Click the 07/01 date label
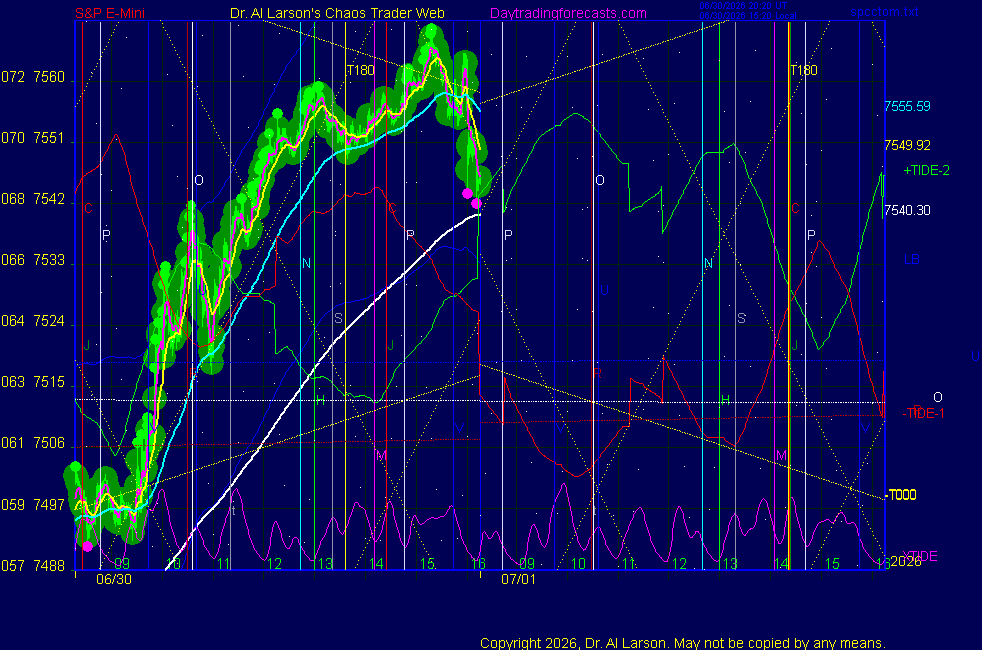Image resolution: width=982 pixels, height=650 pixels. click(519, 579)
